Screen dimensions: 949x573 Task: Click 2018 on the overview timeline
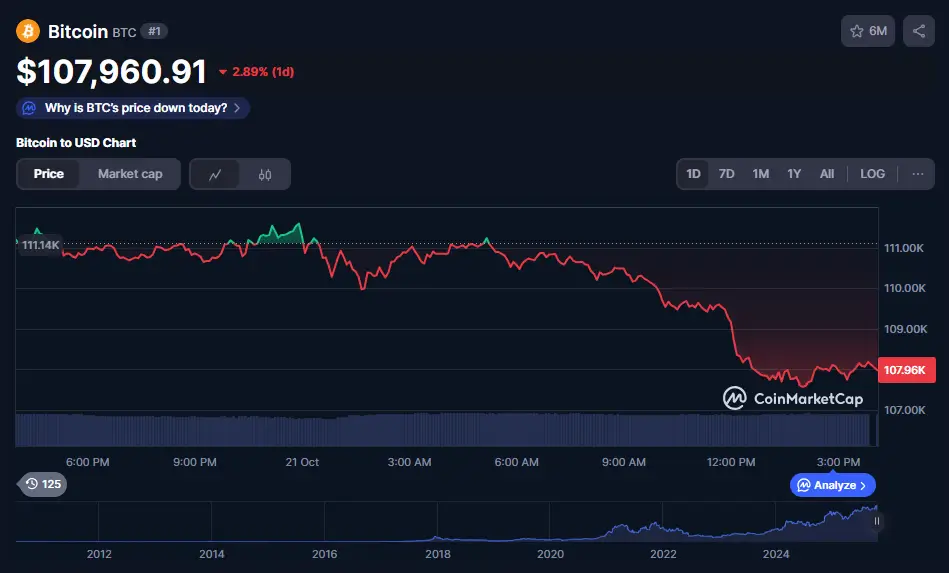coord(438,554)
